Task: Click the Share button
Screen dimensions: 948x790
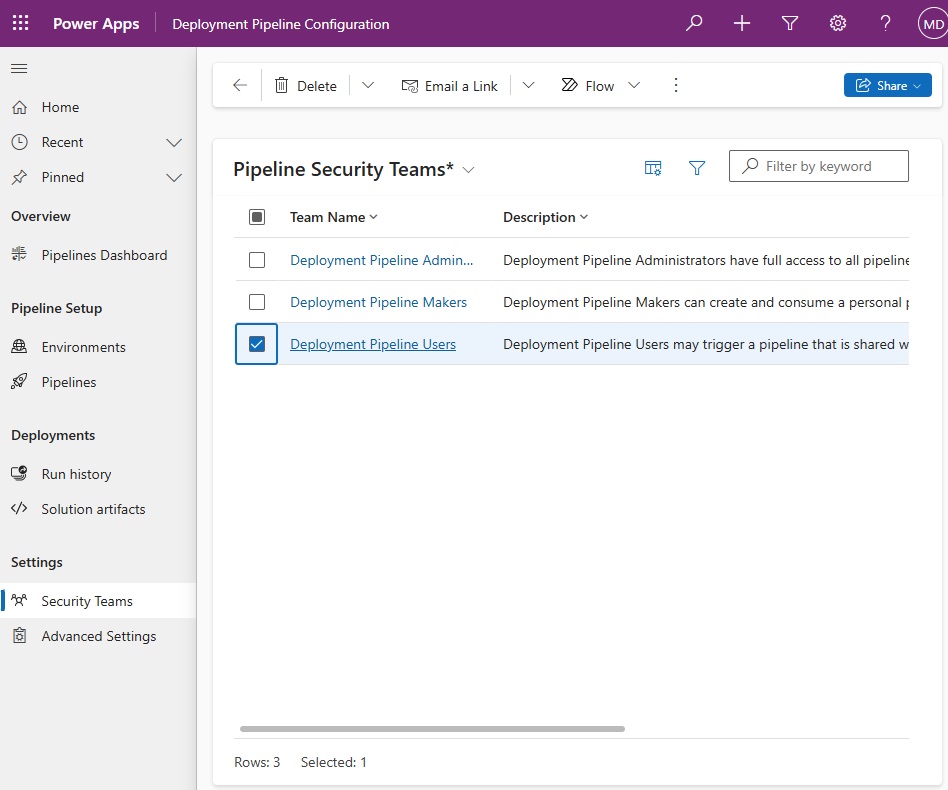Action: 887,85
